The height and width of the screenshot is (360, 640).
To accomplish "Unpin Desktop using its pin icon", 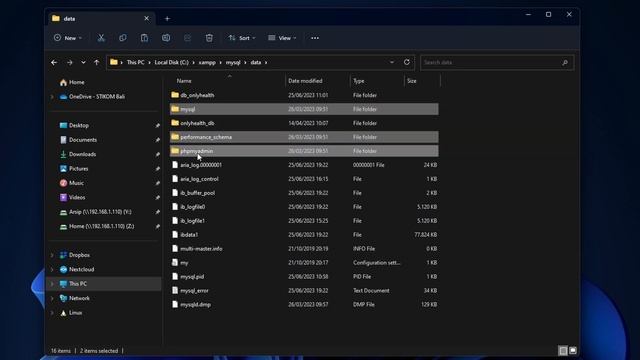I will [158, 126].
